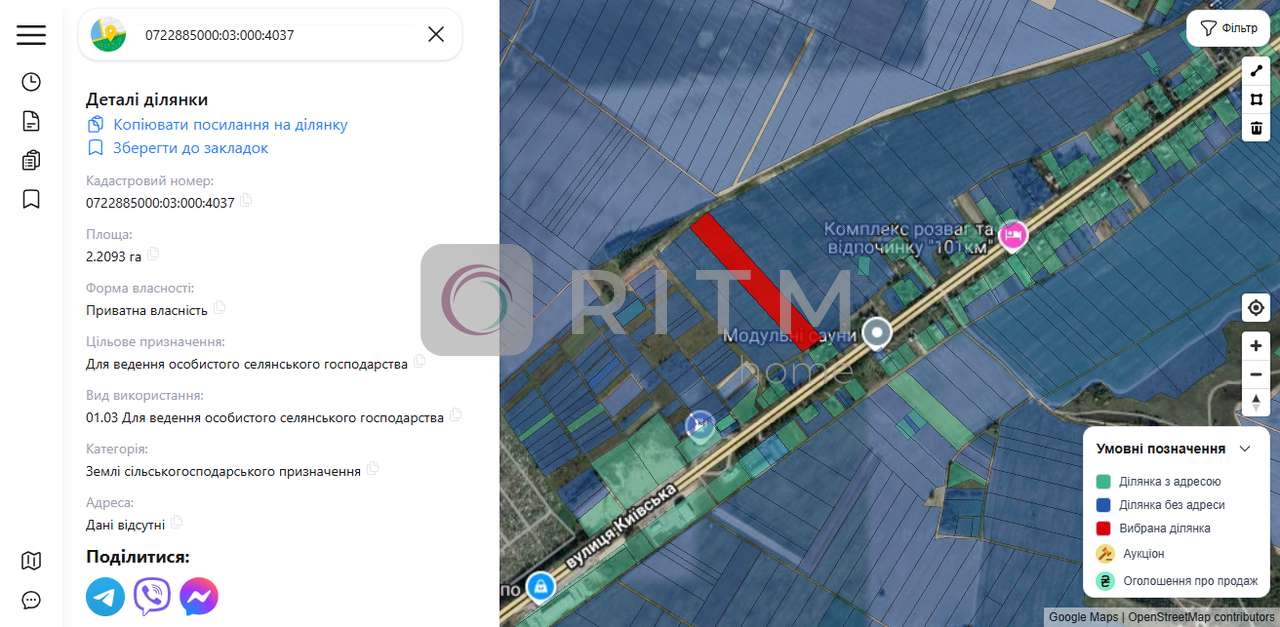Center map on my location
The width and height of the screenshot is (1280, 627).
point(1256,308)
